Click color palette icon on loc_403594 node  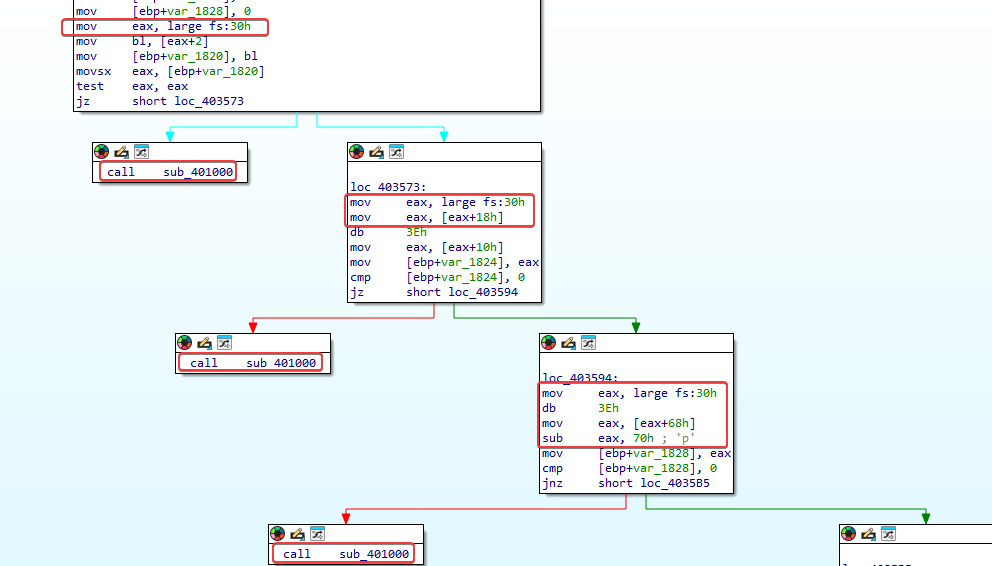click(x=549, y=343)
